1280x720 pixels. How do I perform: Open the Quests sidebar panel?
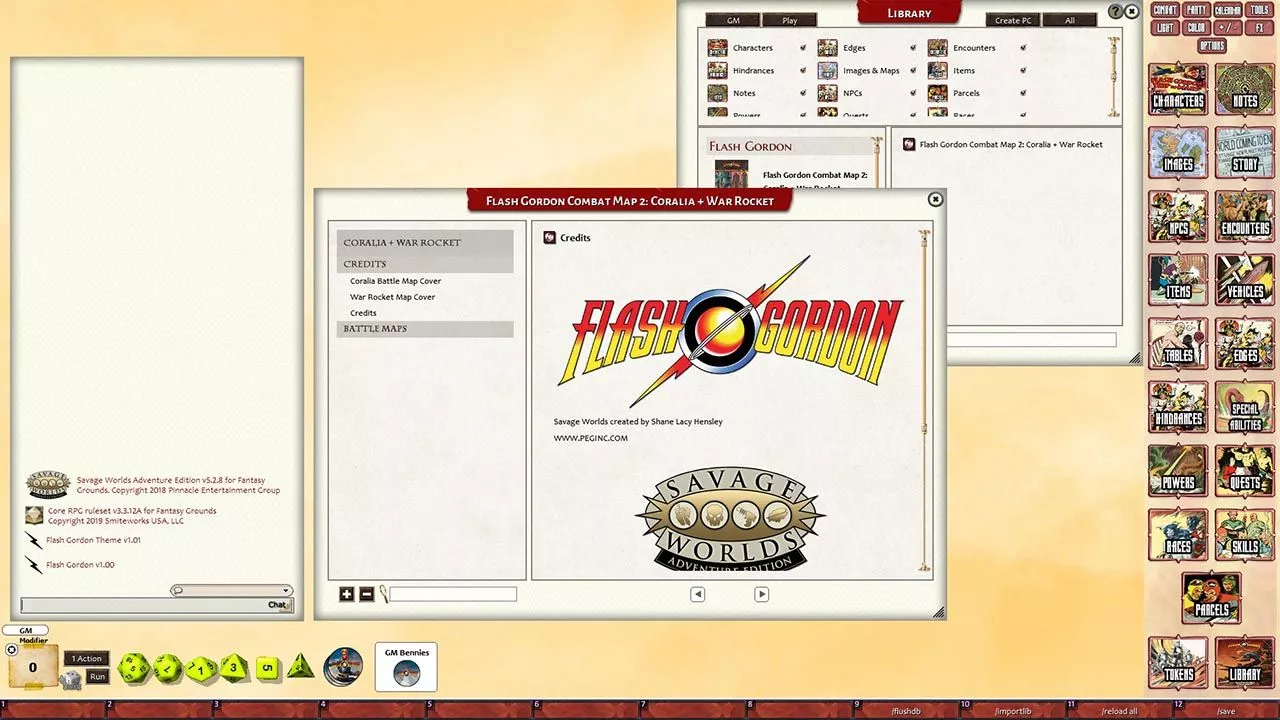pyautogui.click(x=1245, y=473)
